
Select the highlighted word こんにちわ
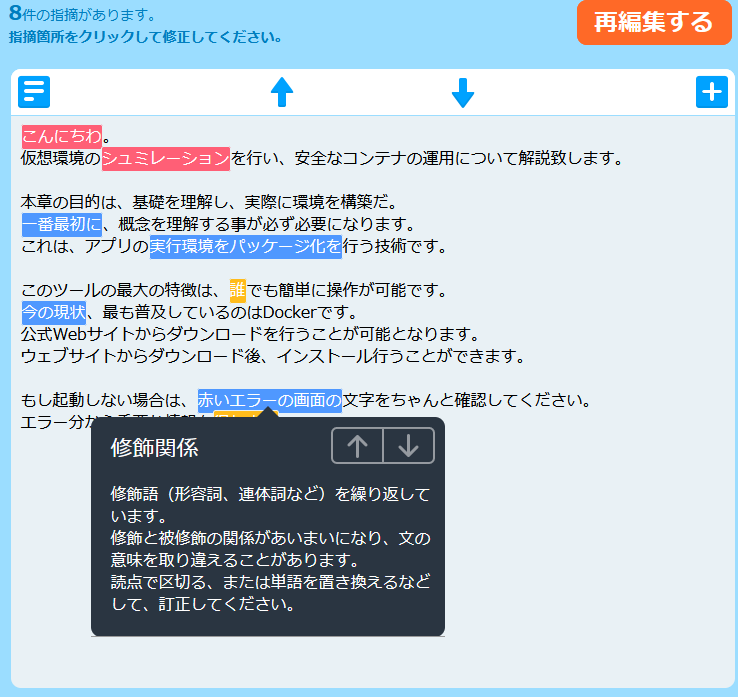pos(62,136)
